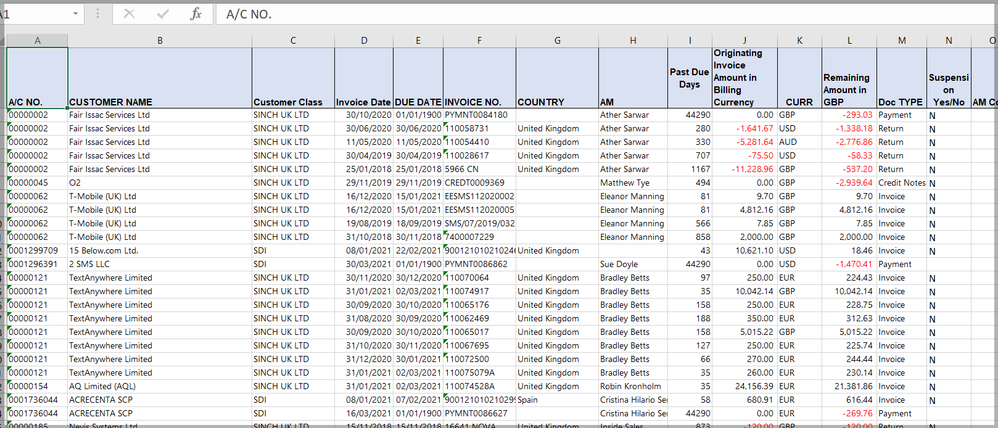Click the remaining amount 21,381.86 cell

point(849,386)
